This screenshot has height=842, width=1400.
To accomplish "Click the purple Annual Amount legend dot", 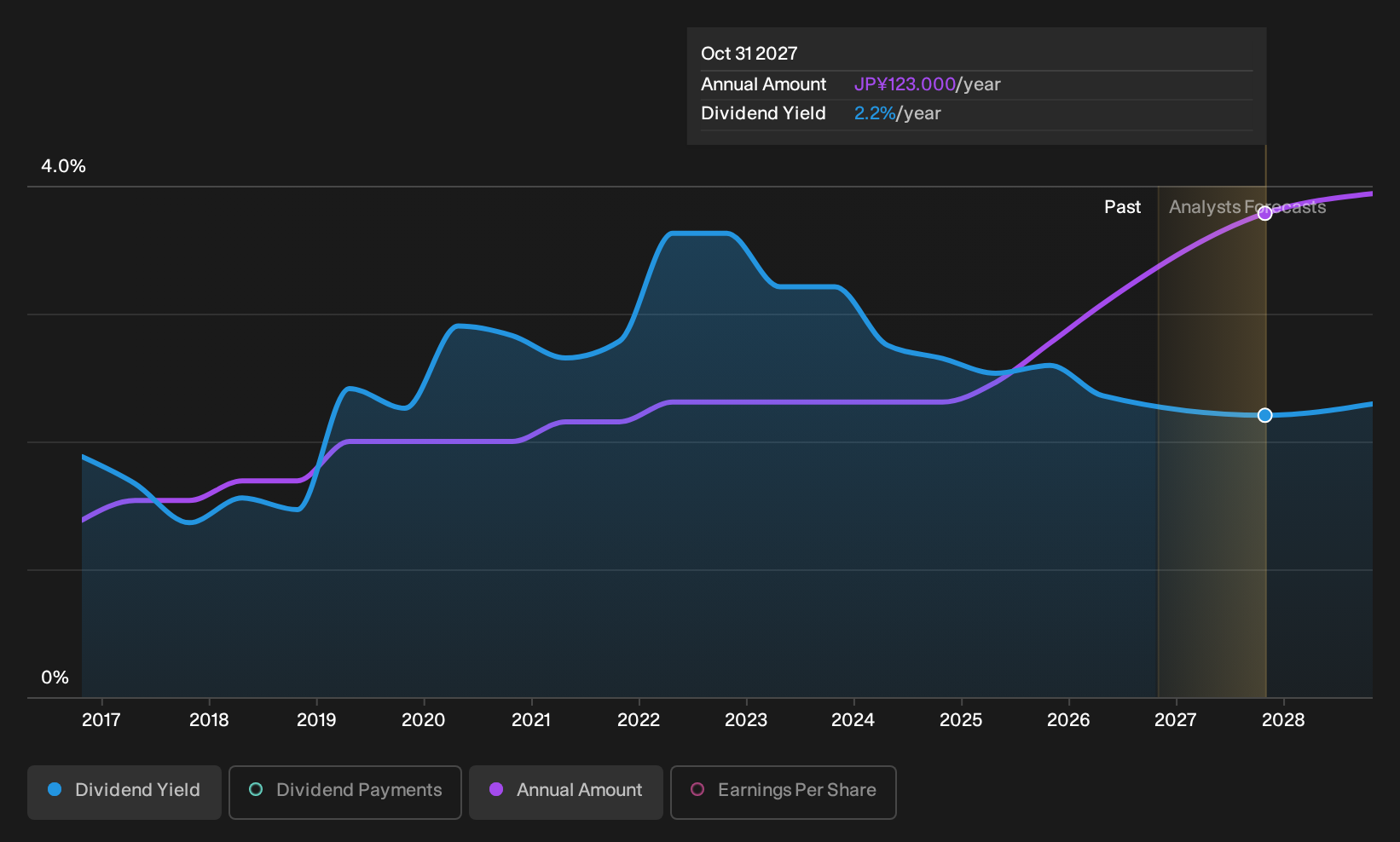I will point(496,789).
